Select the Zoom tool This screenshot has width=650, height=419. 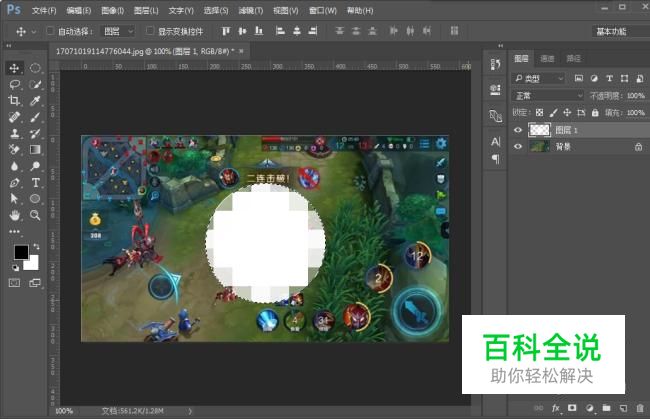35,215
